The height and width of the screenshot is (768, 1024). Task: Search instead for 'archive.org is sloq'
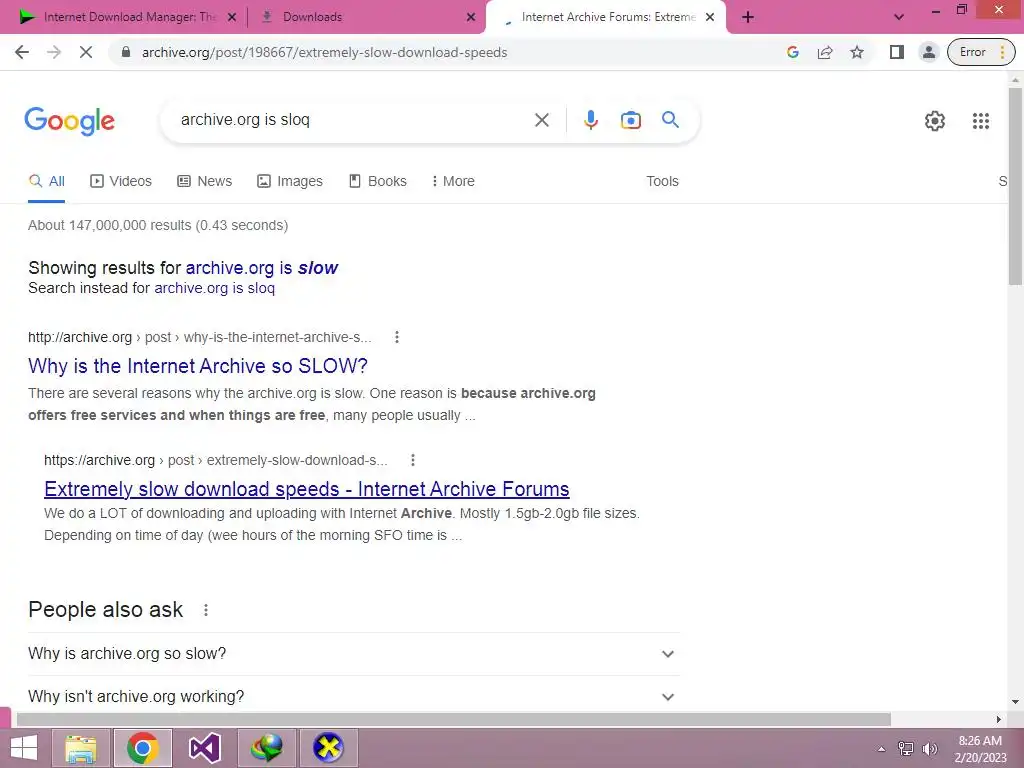214,288
